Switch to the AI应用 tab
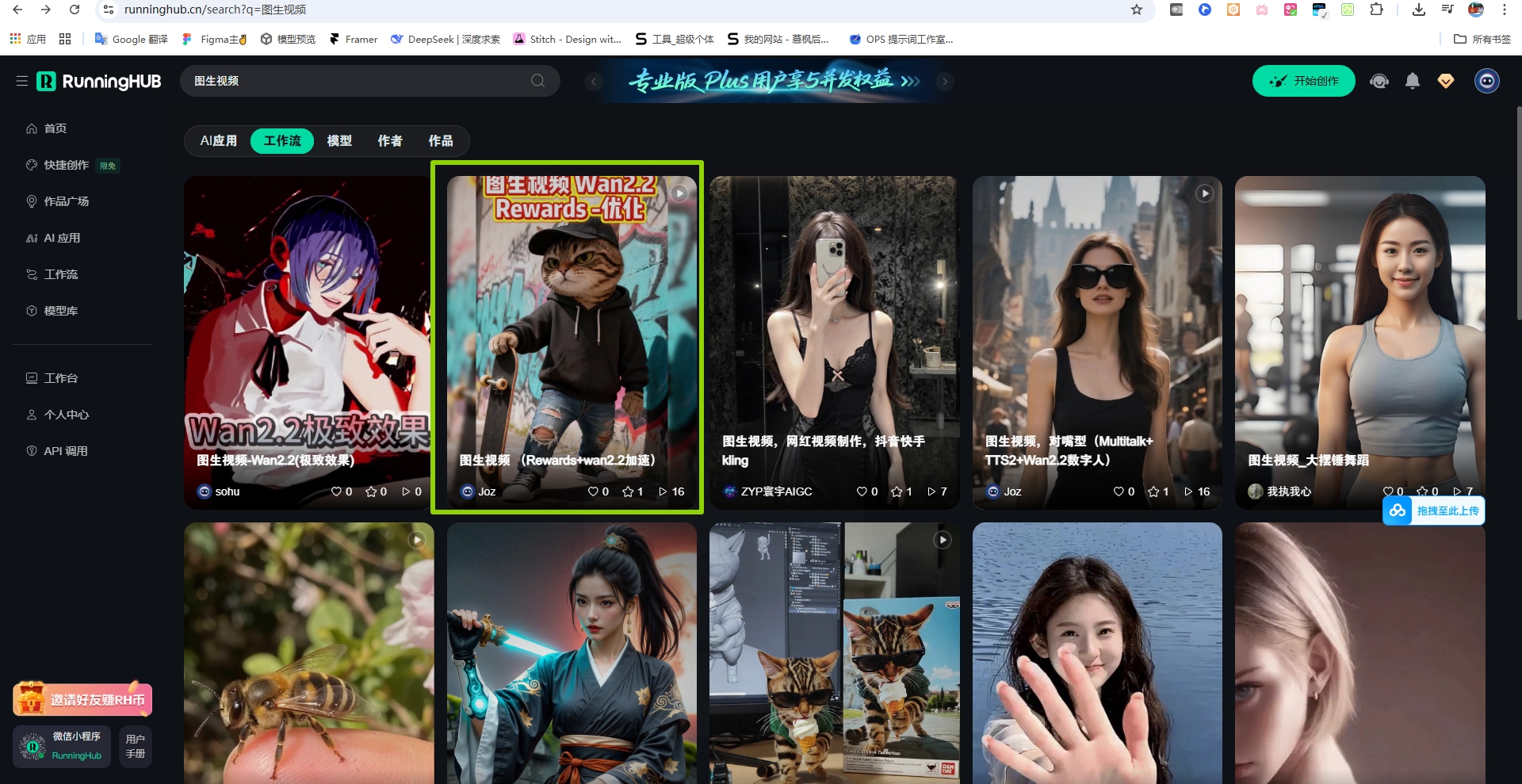This screenshot has width=1522, height=784. (x=219, y=140)
